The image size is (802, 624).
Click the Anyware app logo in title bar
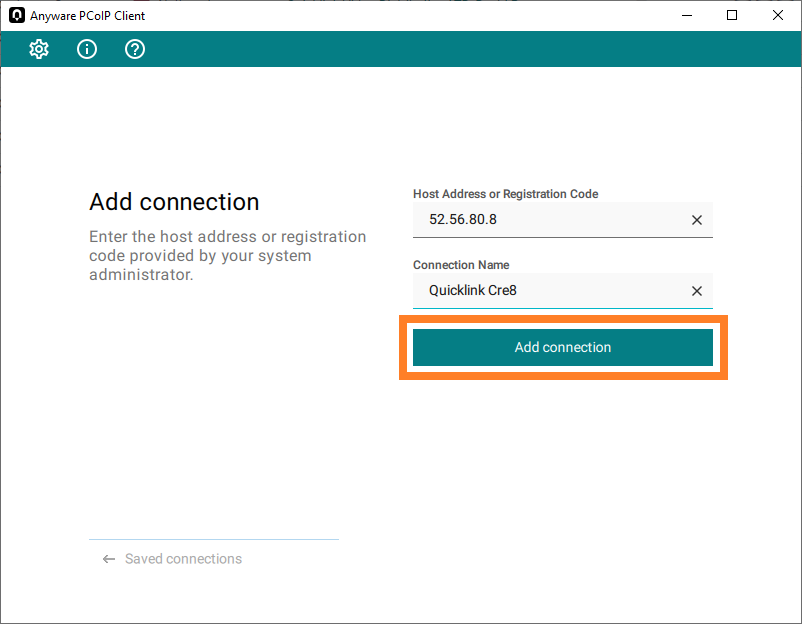click(16, 15)
